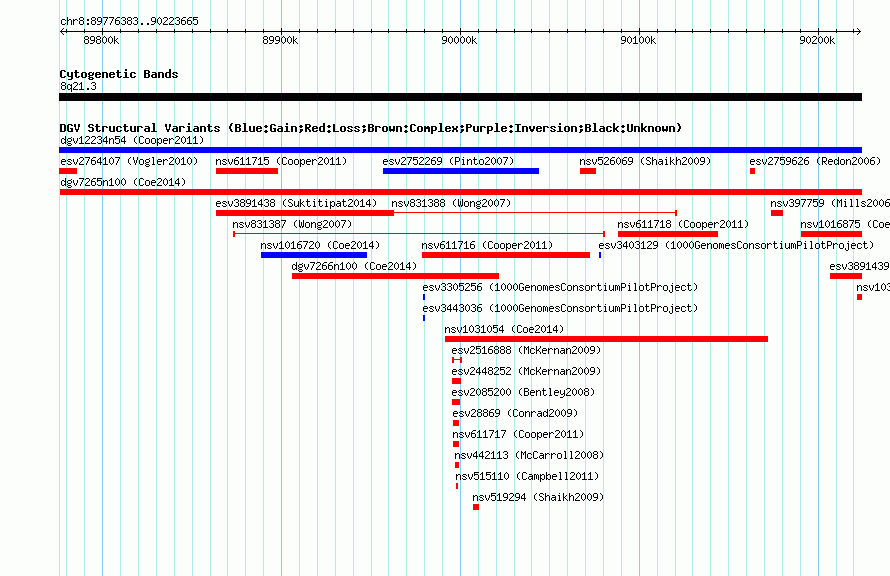890x576 pixels.
Task: Click the 89900k ruler label
Action: [280, 40]
